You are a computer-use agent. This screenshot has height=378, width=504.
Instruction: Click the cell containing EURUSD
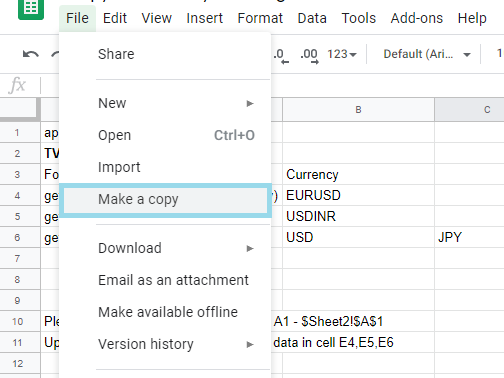[358, 195]
